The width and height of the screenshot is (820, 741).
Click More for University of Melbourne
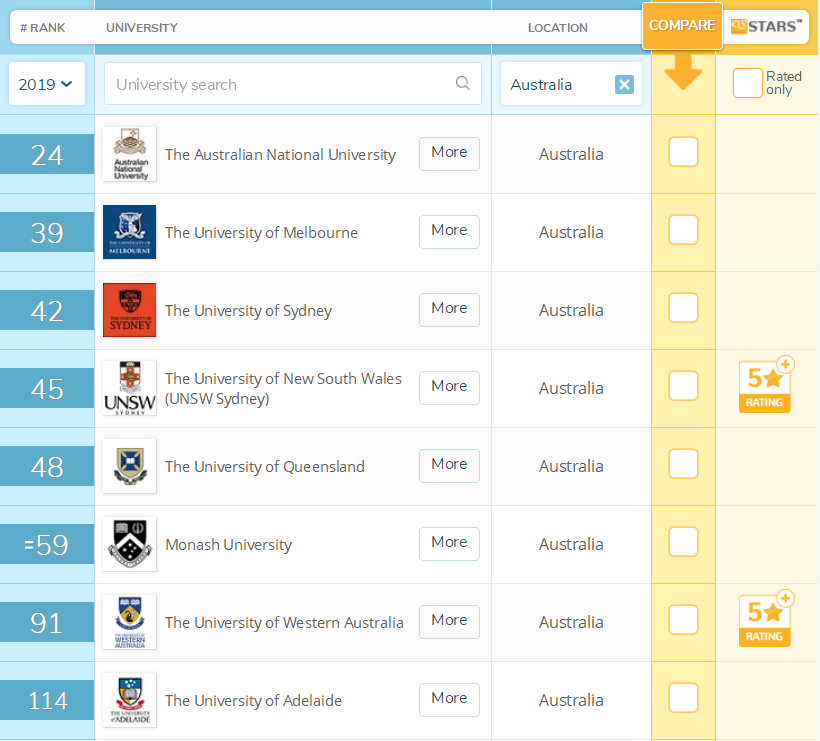(x=449, y=231)
